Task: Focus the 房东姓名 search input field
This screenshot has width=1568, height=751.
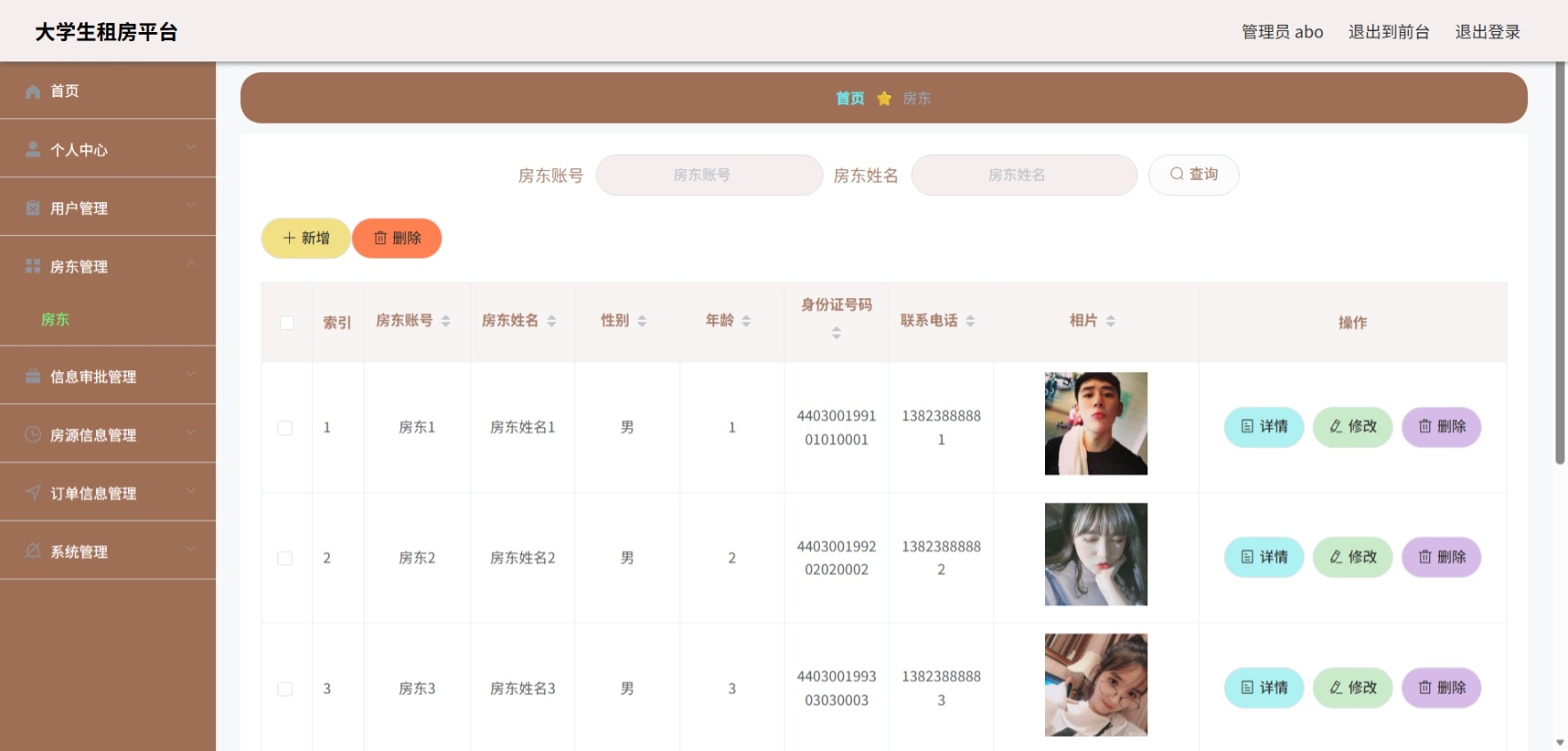Action: 1024,175
